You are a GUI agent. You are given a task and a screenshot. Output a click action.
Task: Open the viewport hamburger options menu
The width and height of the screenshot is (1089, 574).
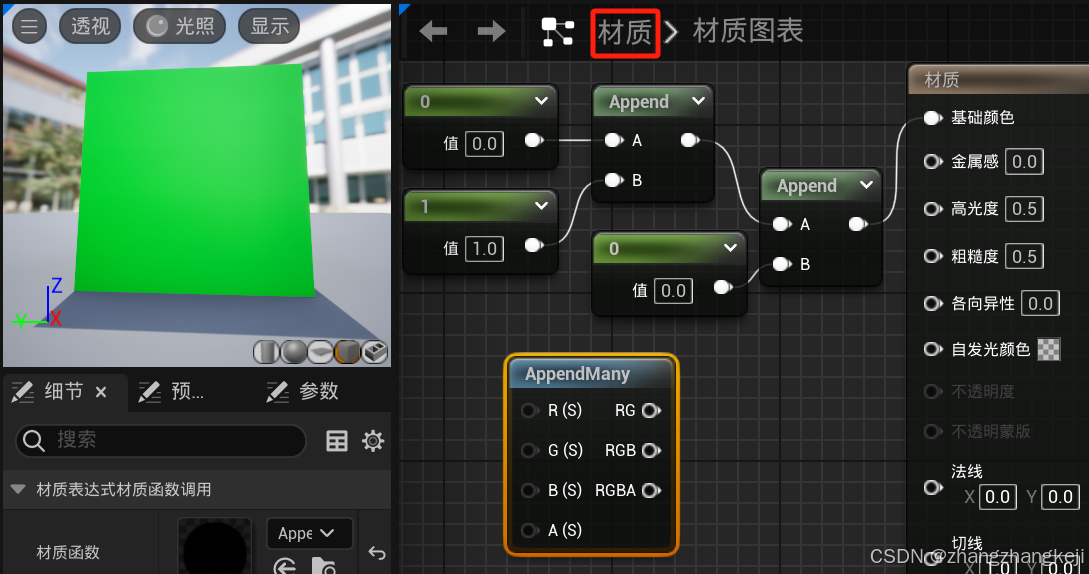[29, 26]
